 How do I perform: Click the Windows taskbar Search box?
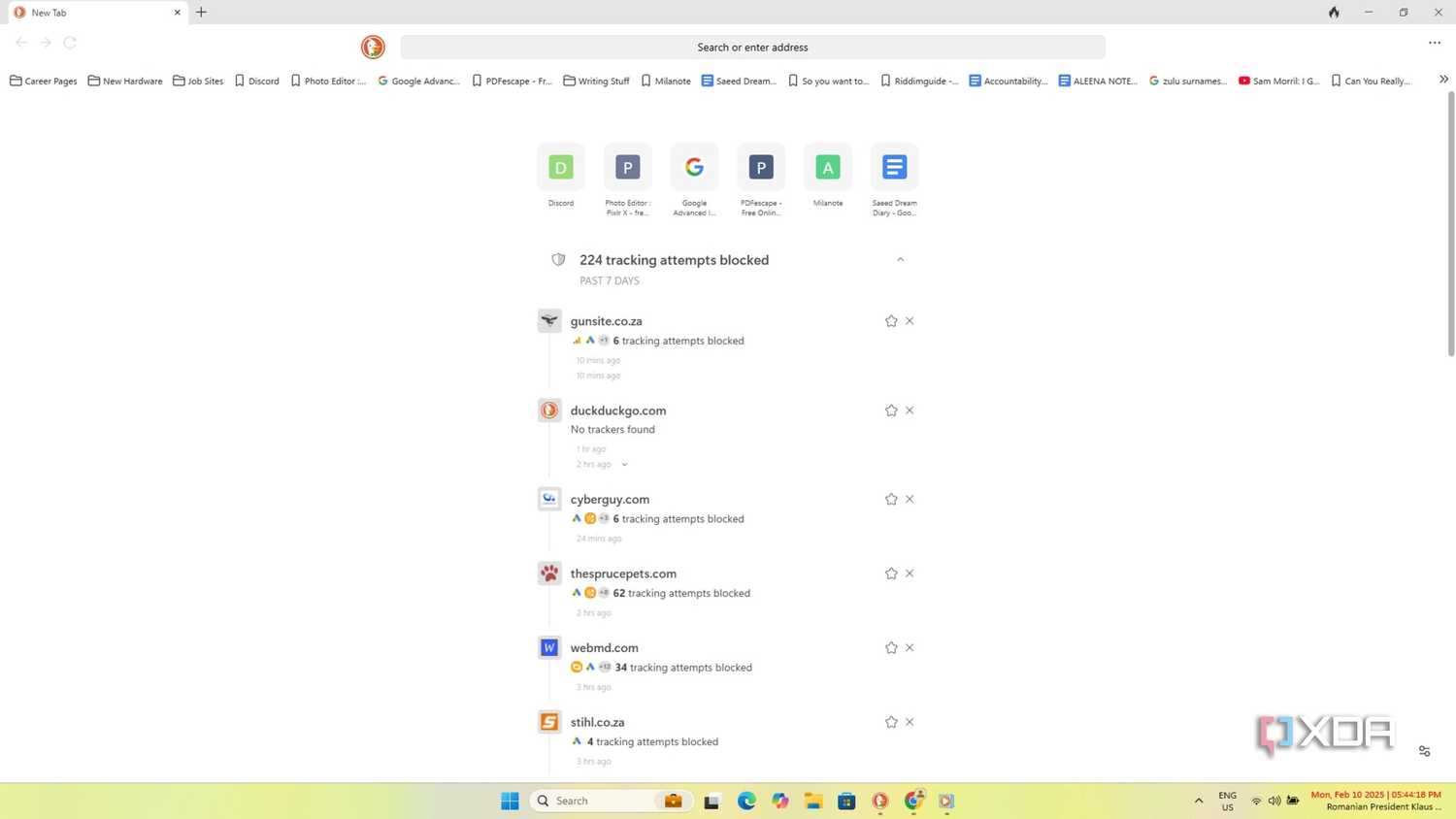611,801
